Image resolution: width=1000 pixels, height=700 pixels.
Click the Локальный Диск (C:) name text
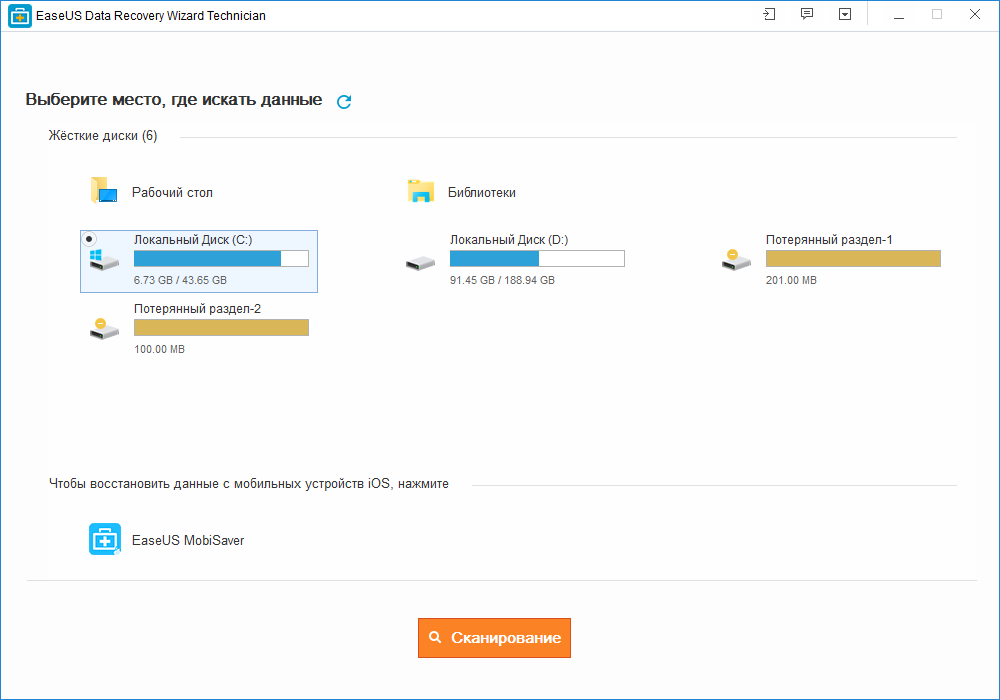coord(193,240)
